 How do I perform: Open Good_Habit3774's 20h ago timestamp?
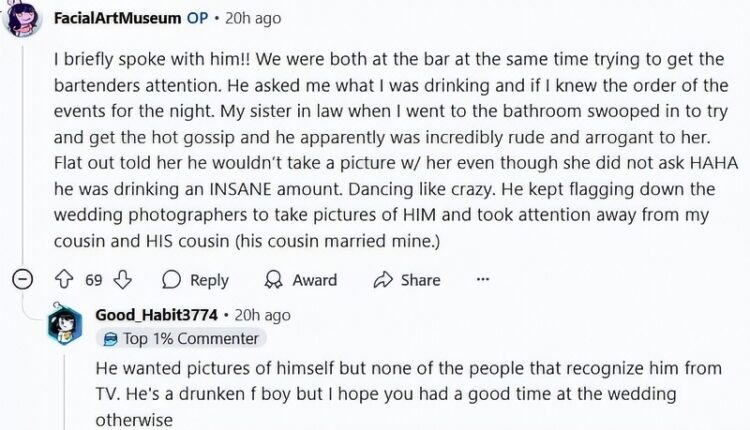coord(263,315)
